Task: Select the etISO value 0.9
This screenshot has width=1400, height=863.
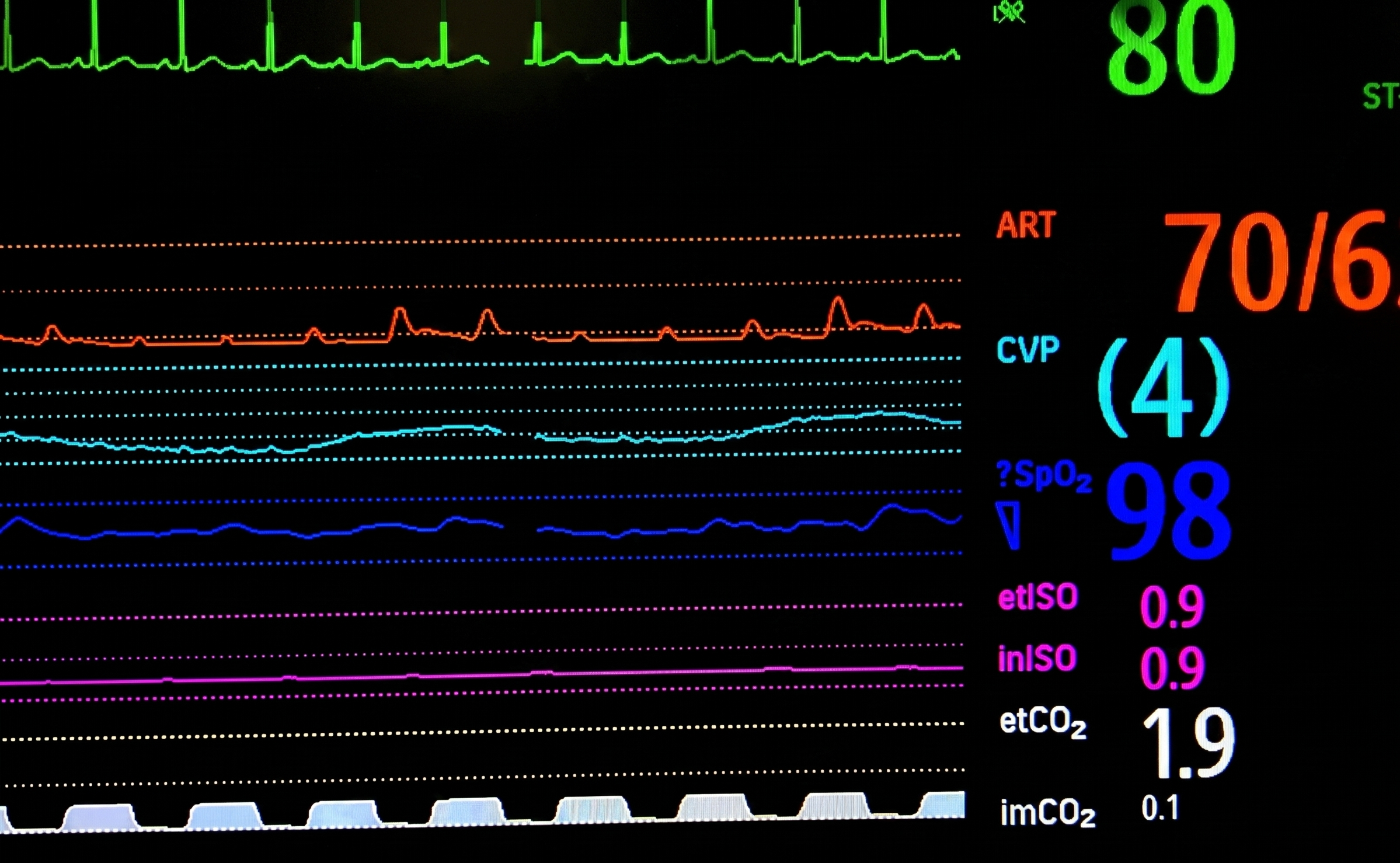Action: (1172, 607)
